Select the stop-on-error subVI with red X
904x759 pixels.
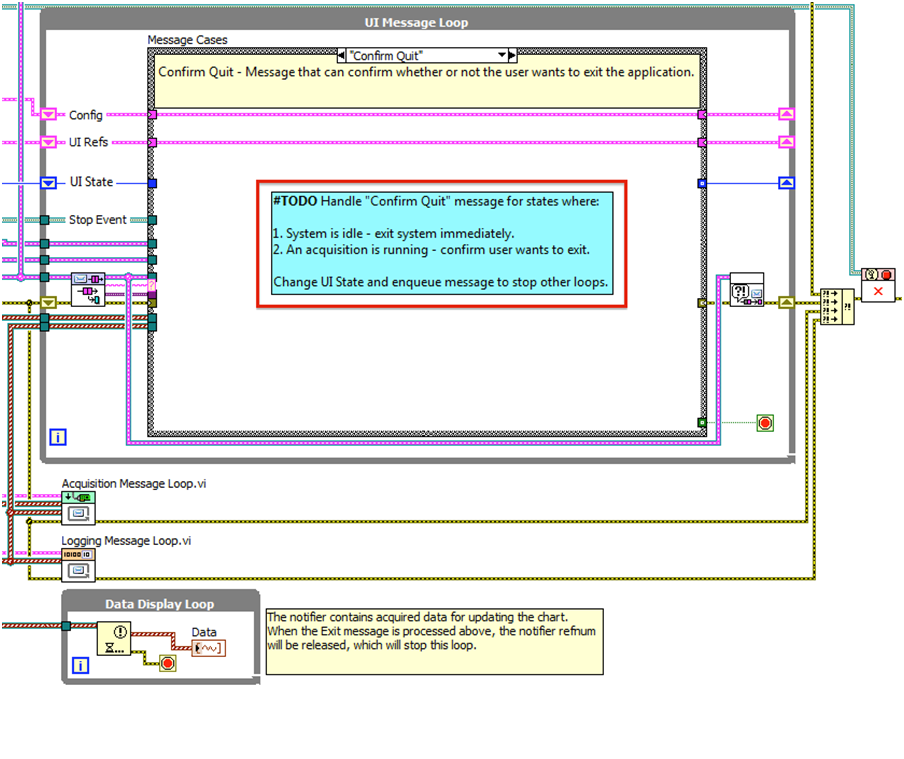tap(878, 284)
